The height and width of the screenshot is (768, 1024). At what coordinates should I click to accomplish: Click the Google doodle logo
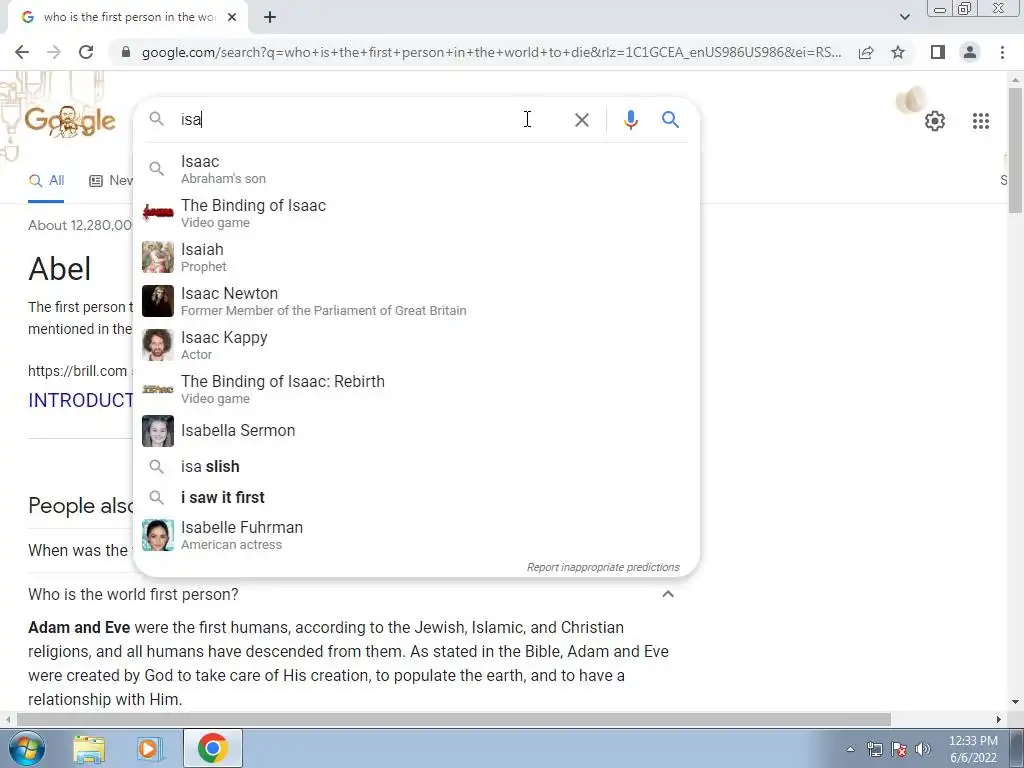pyautogui.click(x=70, y=120)
